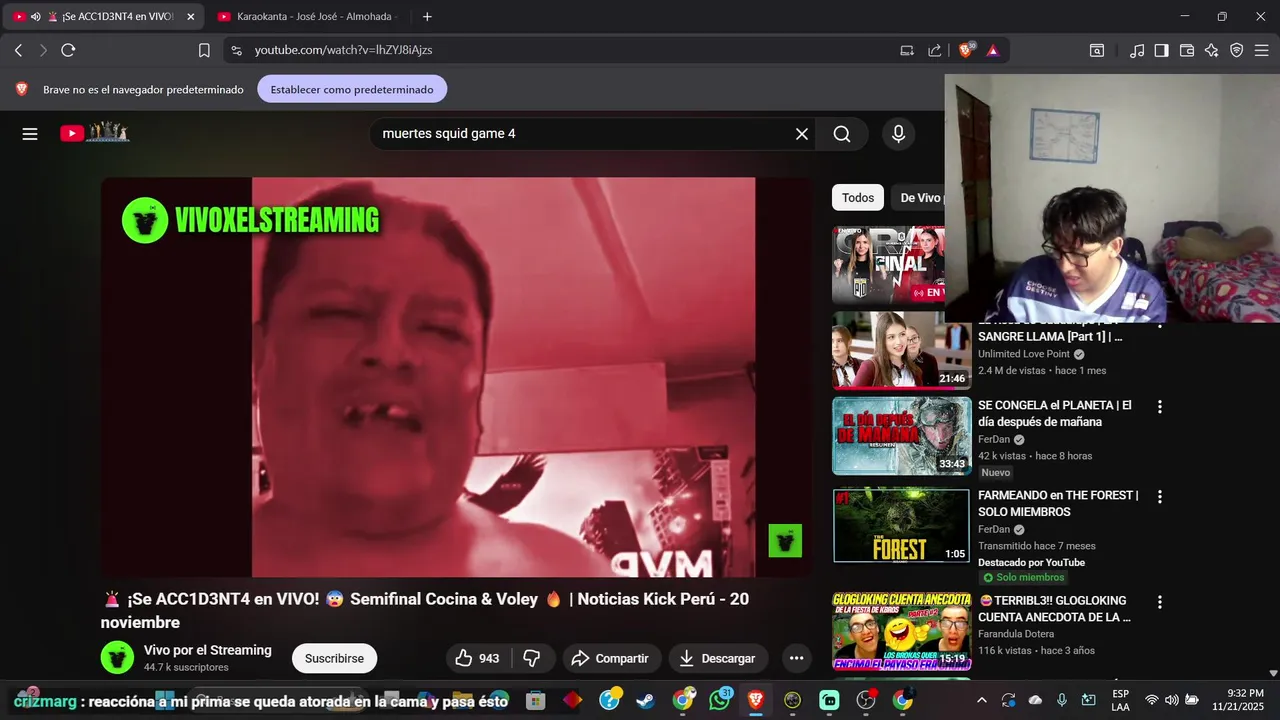Open Brave Wallet
This screenshot has height=720, width=1280.
(x=1187, y=50)
